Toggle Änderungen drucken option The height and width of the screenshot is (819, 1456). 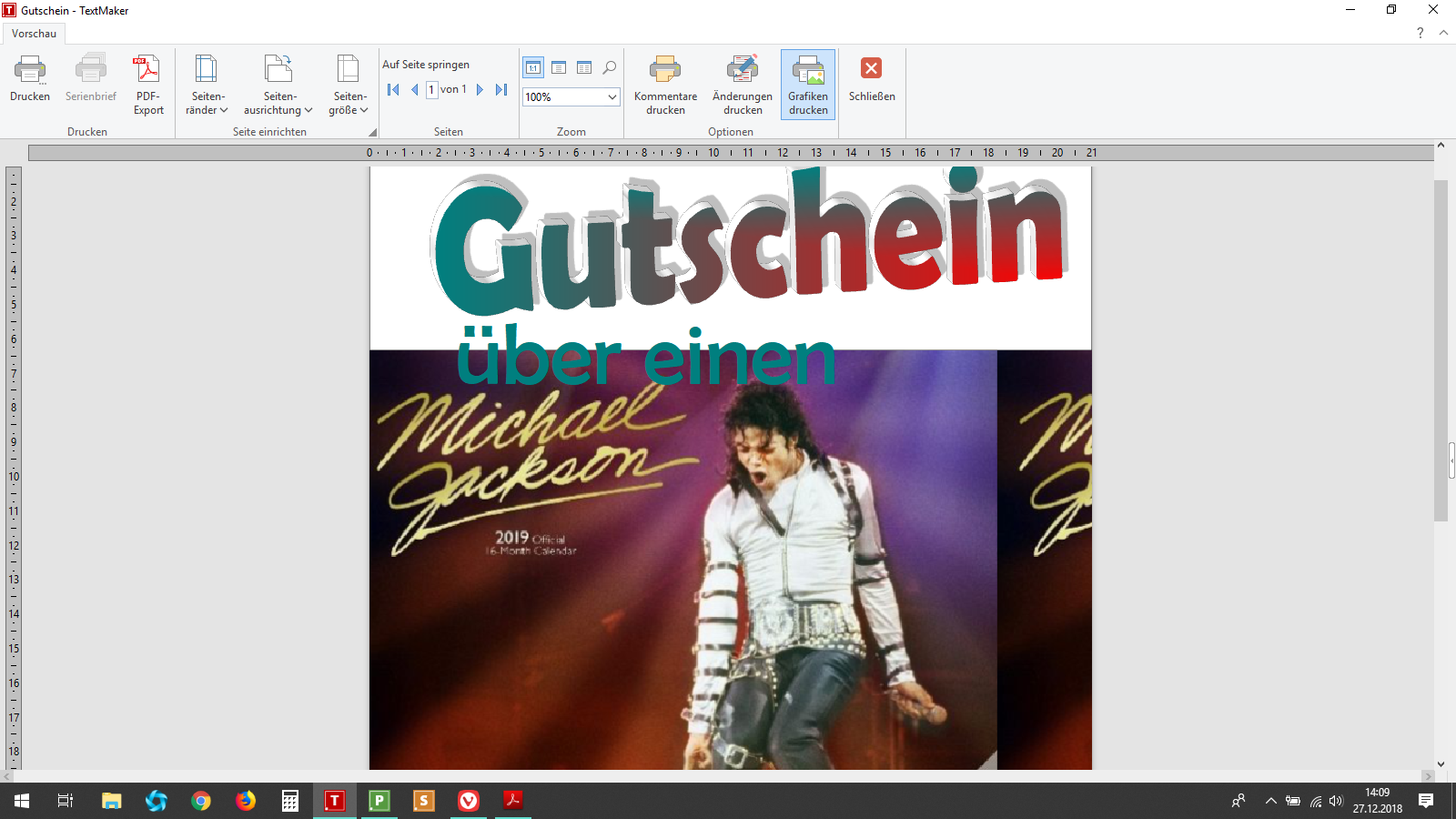pyautogui.click(x=743, y=85)
